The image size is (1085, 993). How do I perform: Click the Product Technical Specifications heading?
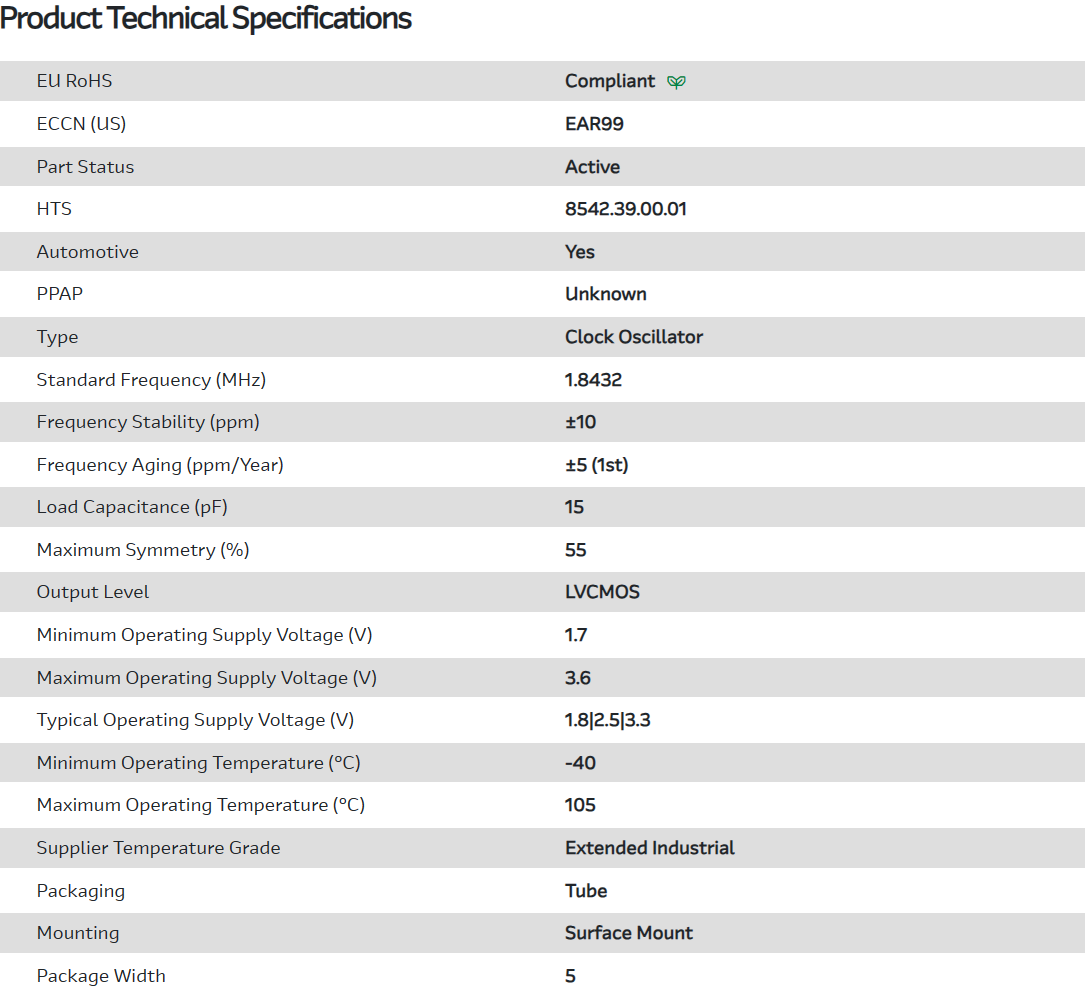(x=206, y=18)
